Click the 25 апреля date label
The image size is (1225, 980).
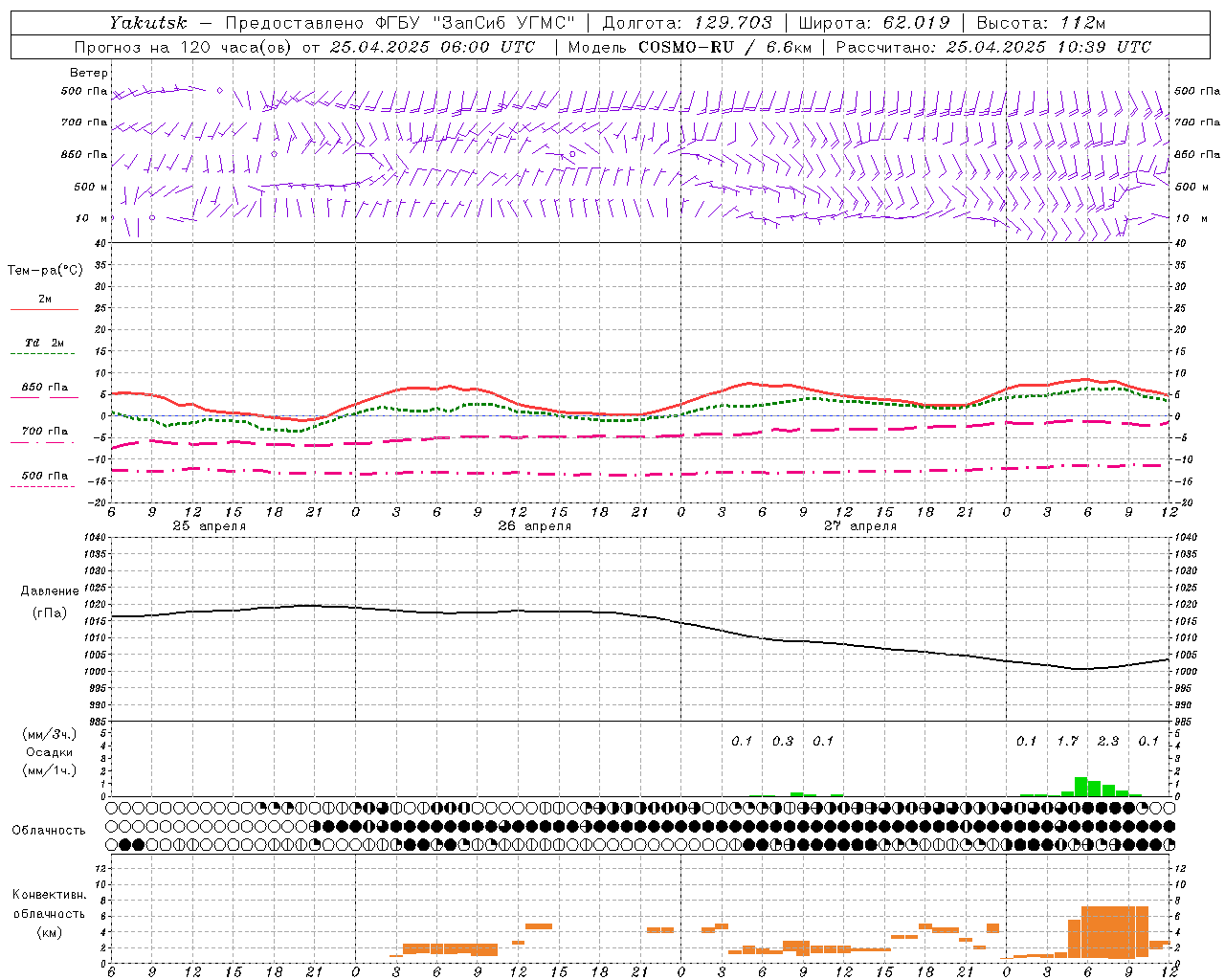pos(209,526)
